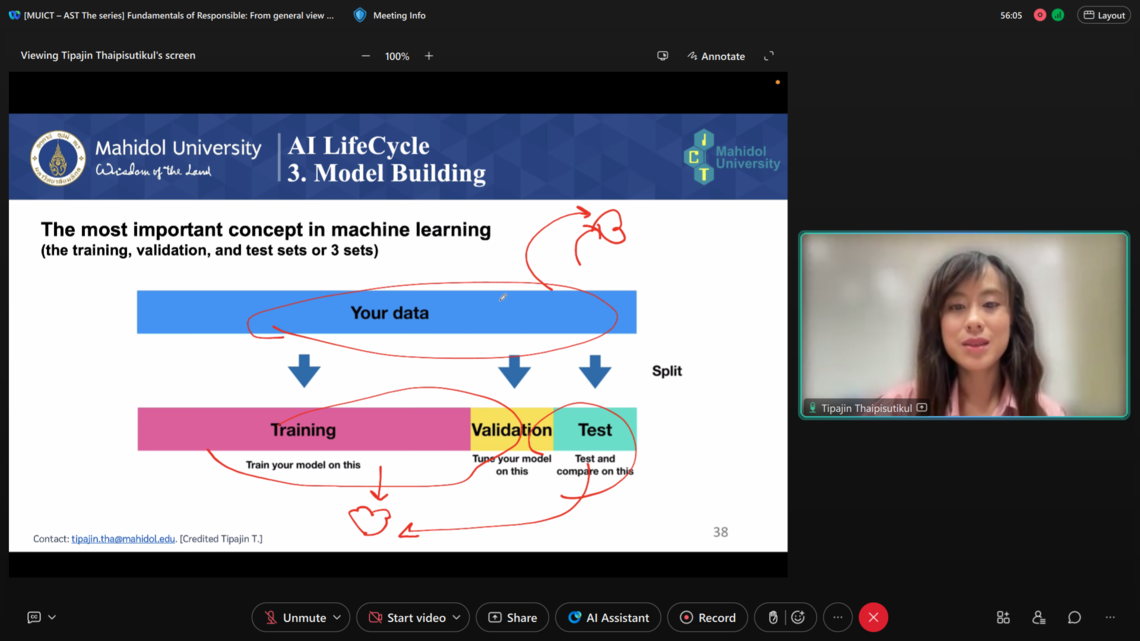Open the Chat panel

(x=1074, y=618)
